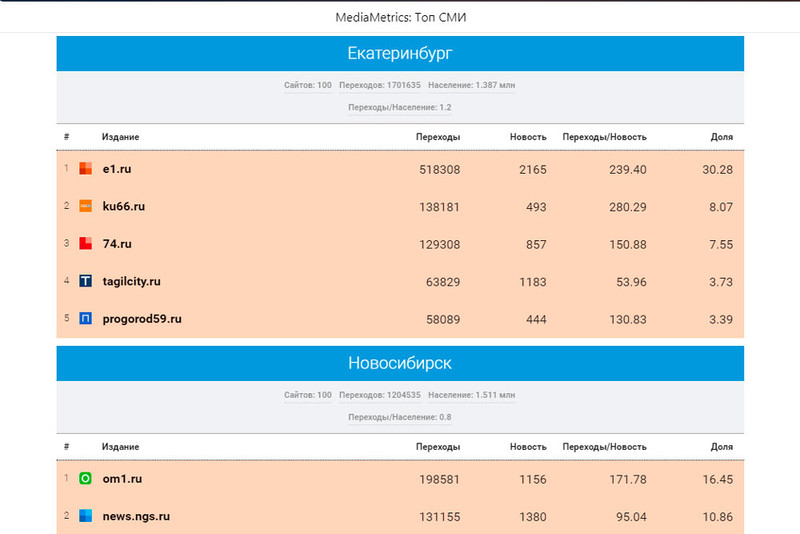Click the e1.ru site favicon icon
800x534 pixels.
(86, 169)
